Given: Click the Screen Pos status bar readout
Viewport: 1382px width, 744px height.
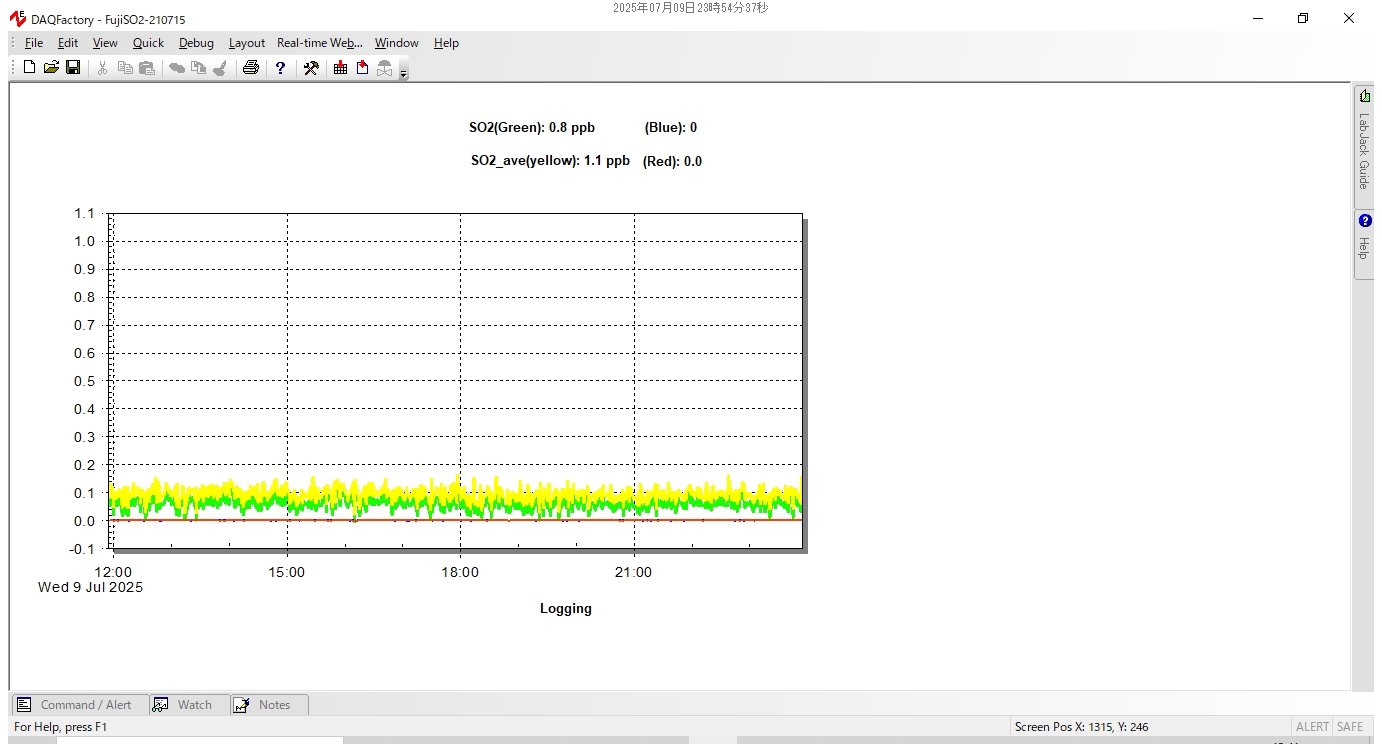Looking at the screenshot, I should (1081, 727).
